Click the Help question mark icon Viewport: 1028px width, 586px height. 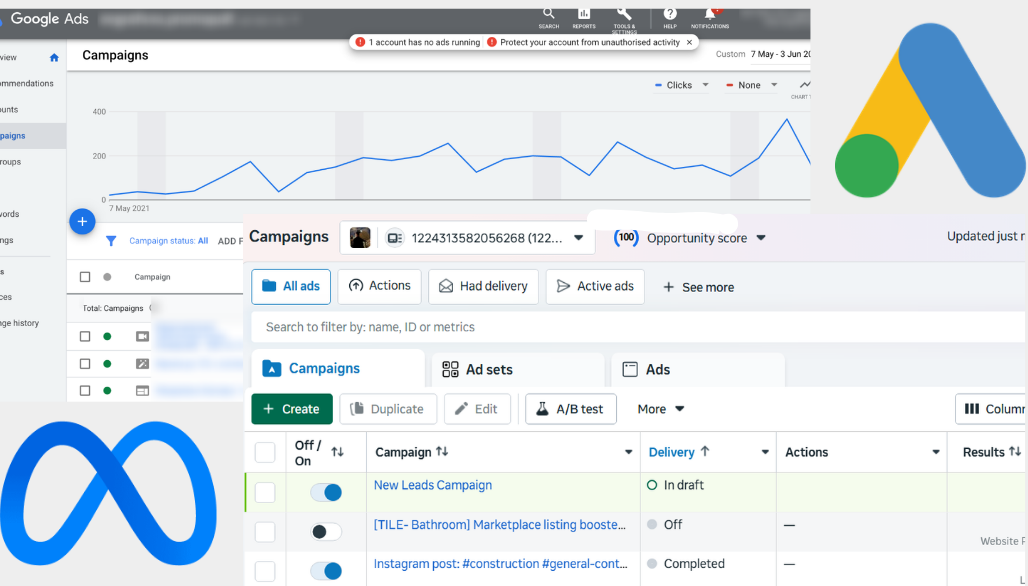click(670, 14)
